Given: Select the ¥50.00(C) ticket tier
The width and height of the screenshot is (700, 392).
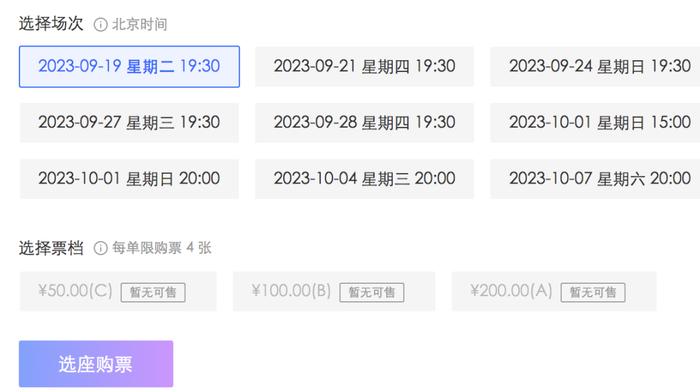Looking at the screenshot, I should click(x=118, y=291).
